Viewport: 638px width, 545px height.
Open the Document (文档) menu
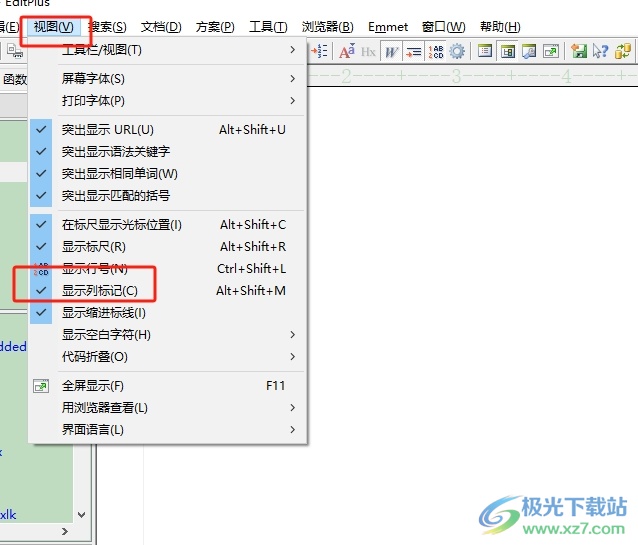click(x=161, y=27)
